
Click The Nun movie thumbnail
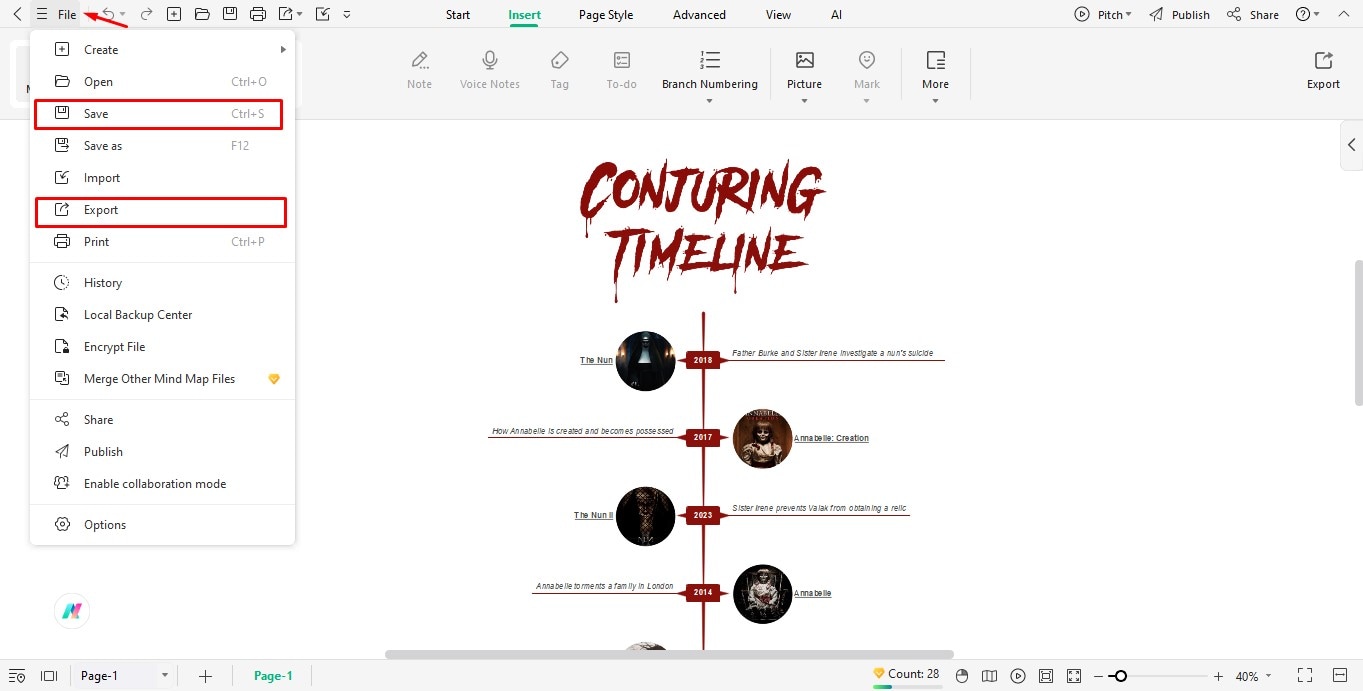pyautogui.click(x=645, y=360)
